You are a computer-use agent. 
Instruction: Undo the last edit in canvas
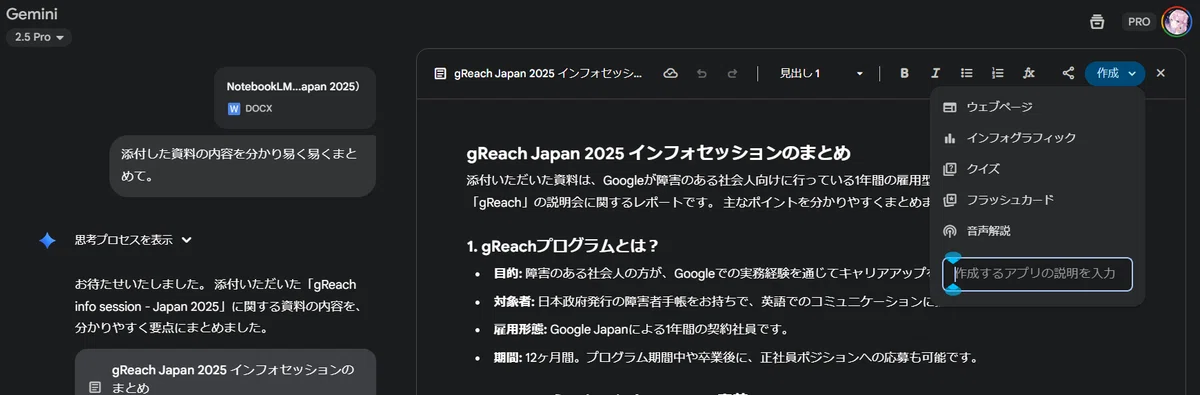tap(701, 73)
